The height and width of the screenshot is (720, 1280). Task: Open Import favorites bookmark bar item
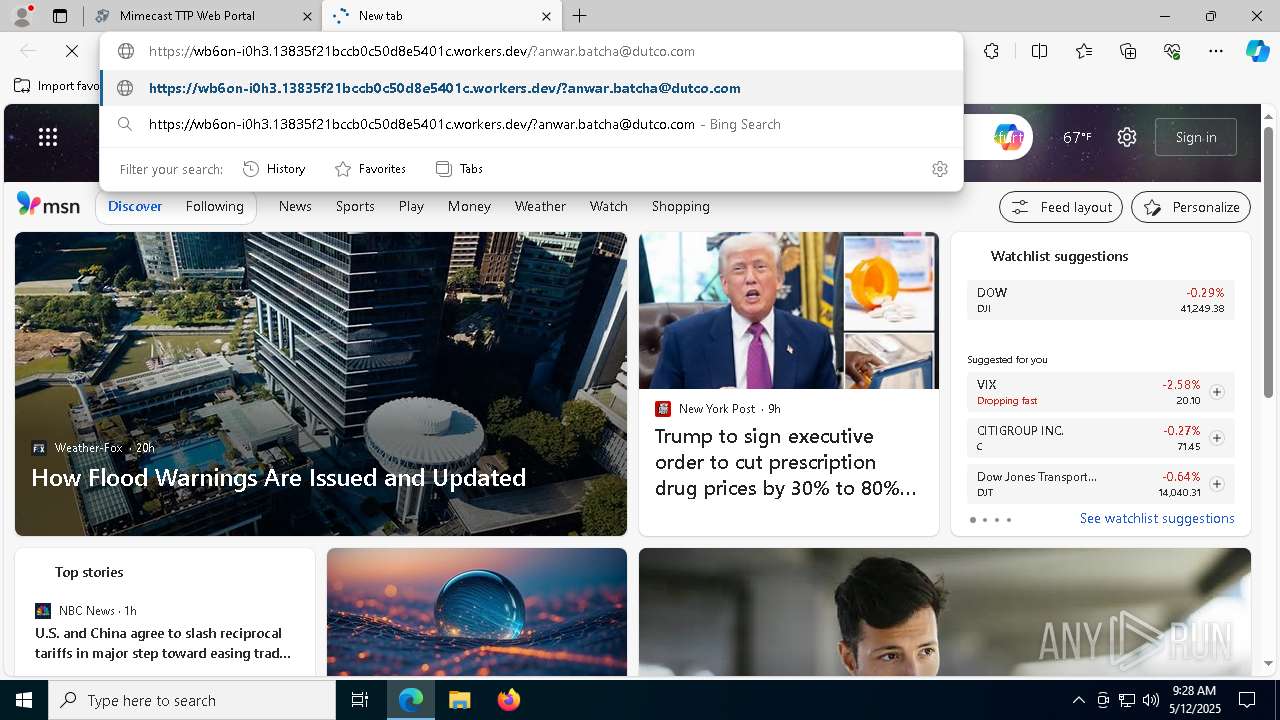[58, 86]
